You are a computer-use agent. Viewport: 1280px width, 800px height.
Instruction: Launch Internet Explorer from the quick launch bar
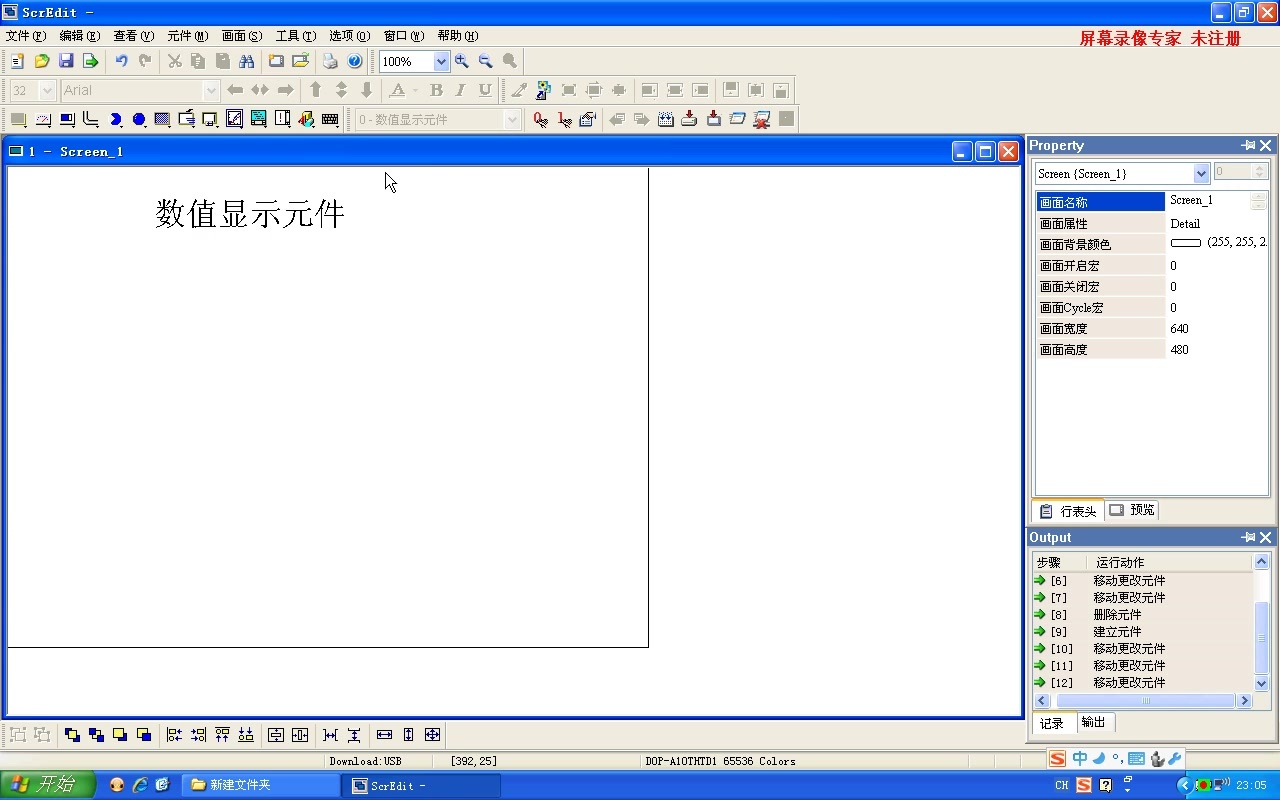[x=140, y=785]
